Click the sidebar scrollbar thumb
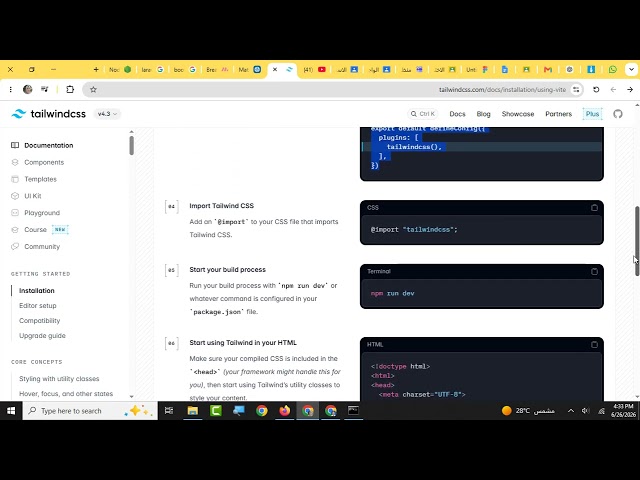This screenshot has height=480, width=640. (131, 146)
